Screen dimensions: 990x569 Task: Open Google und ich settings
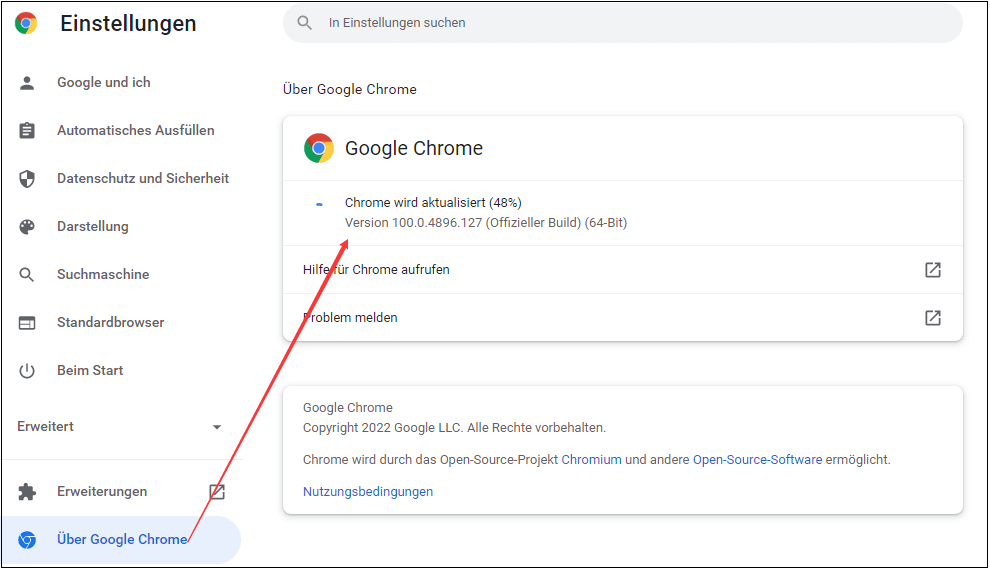click(104, 82)
